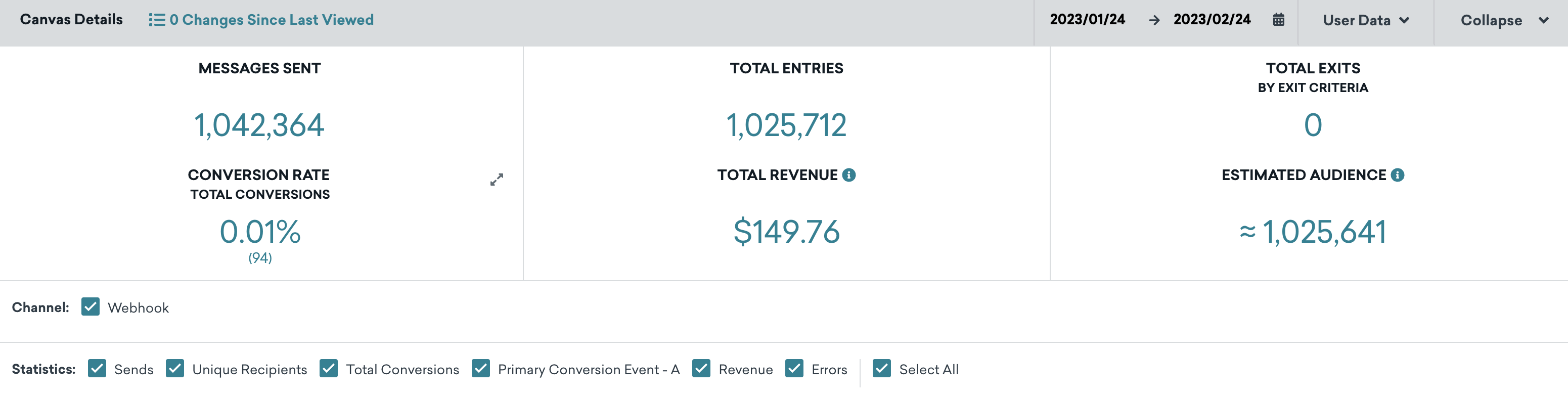
Task: Edit the start date 2023/01/24
Action: 1087,20
